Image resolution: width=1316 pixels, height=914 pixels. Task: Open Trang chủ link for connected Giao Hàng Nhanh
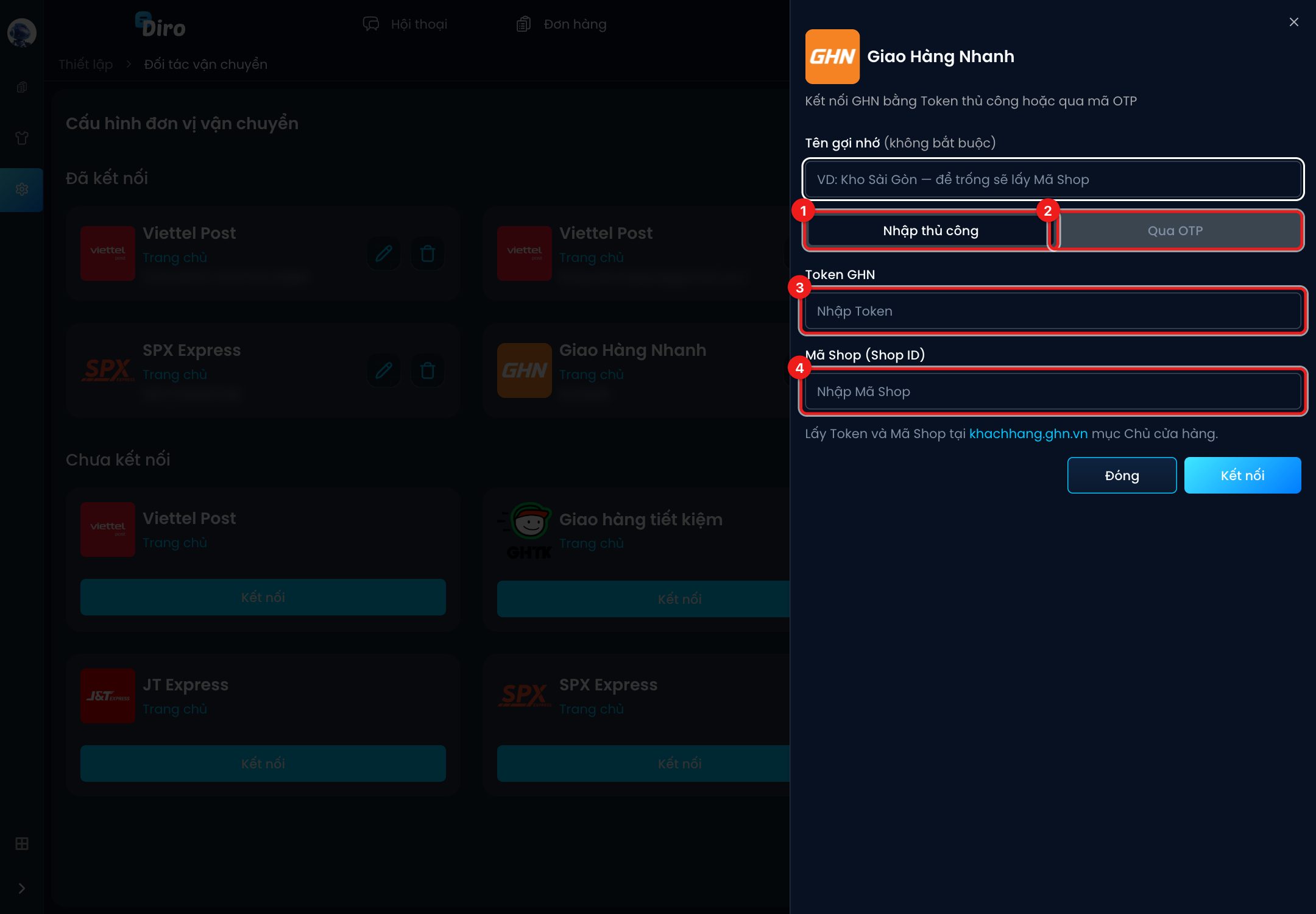[592, 375]
